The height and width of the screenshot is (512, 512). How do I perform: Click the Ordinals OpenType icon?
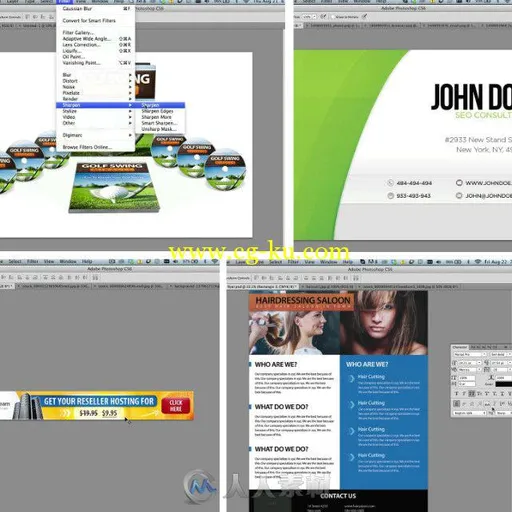[502, 403]
